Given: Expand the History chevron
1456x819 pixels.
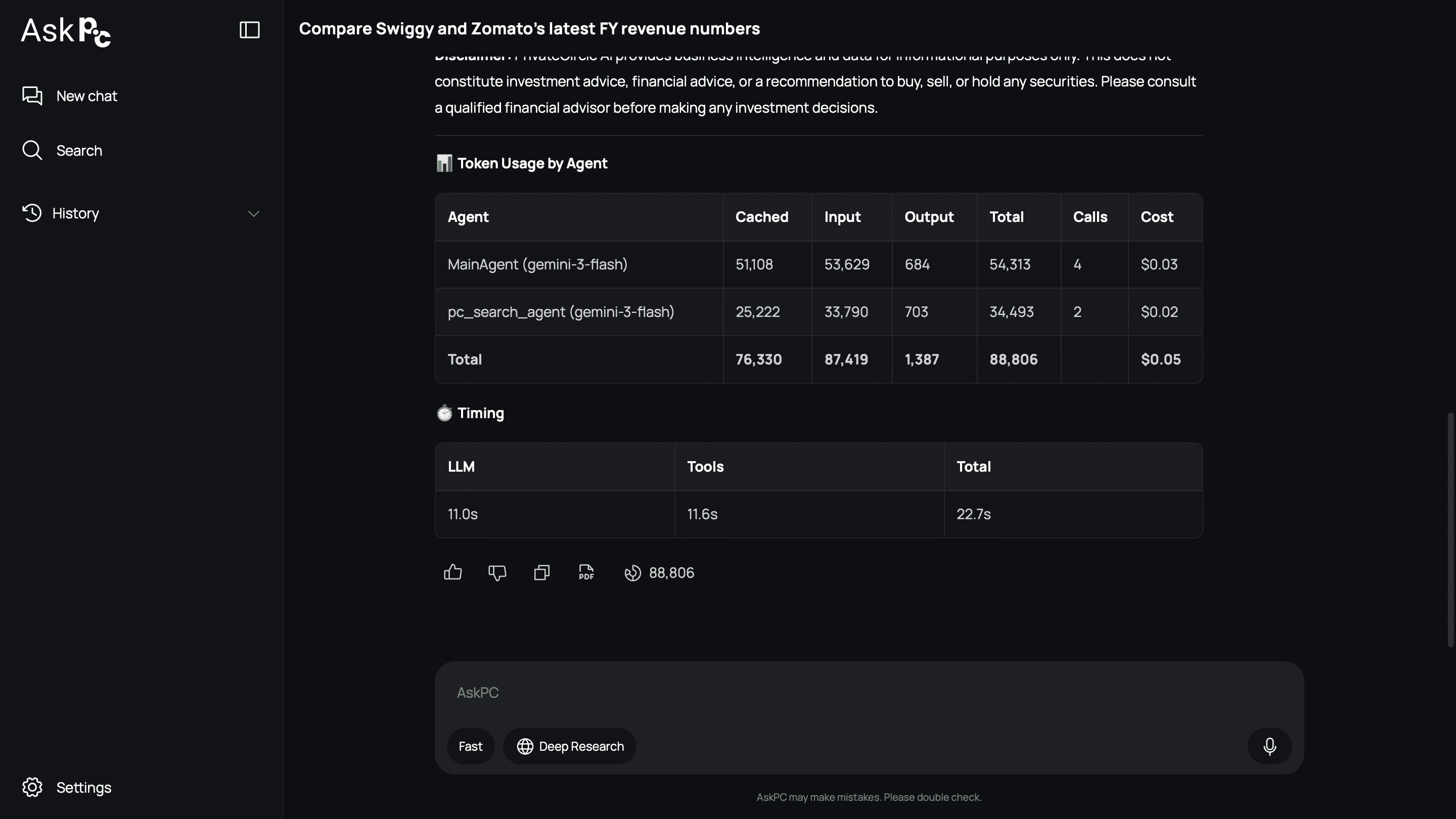Looking at the screenshot, I should [253, 214].
